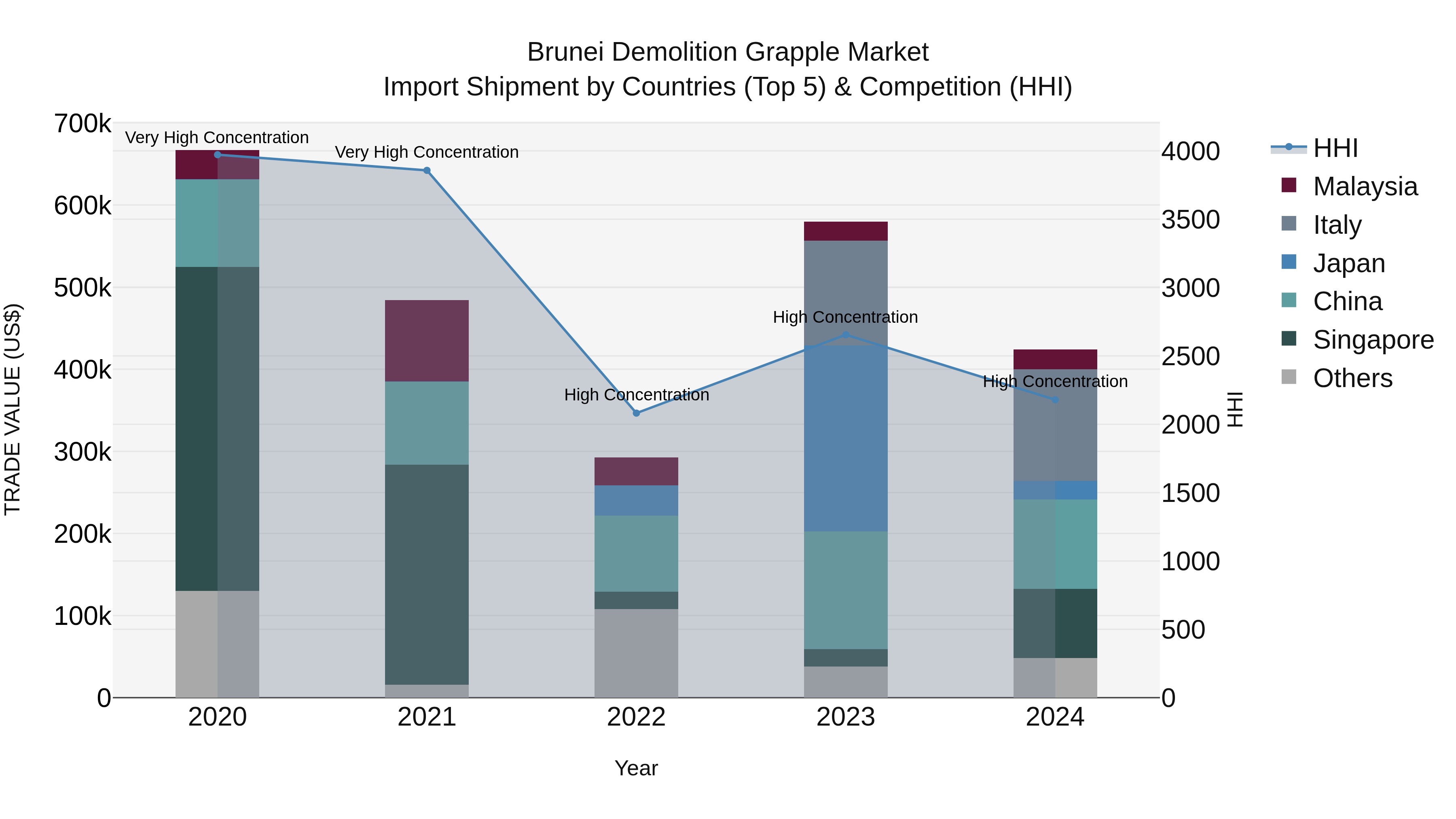Click the 2024 x-axis label
This screenshot has width=1456, height=819.
(1055, 717)
